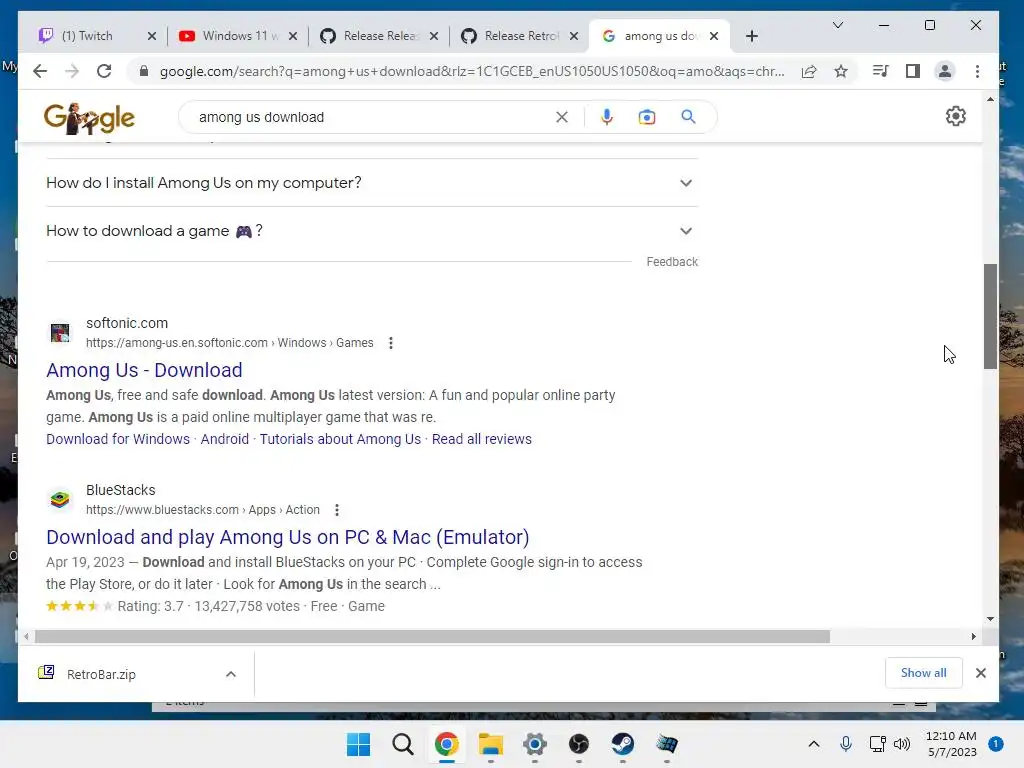Open a new browser tab
The width and height of the screenshot is (1024, 768).
tap(752, 36)
